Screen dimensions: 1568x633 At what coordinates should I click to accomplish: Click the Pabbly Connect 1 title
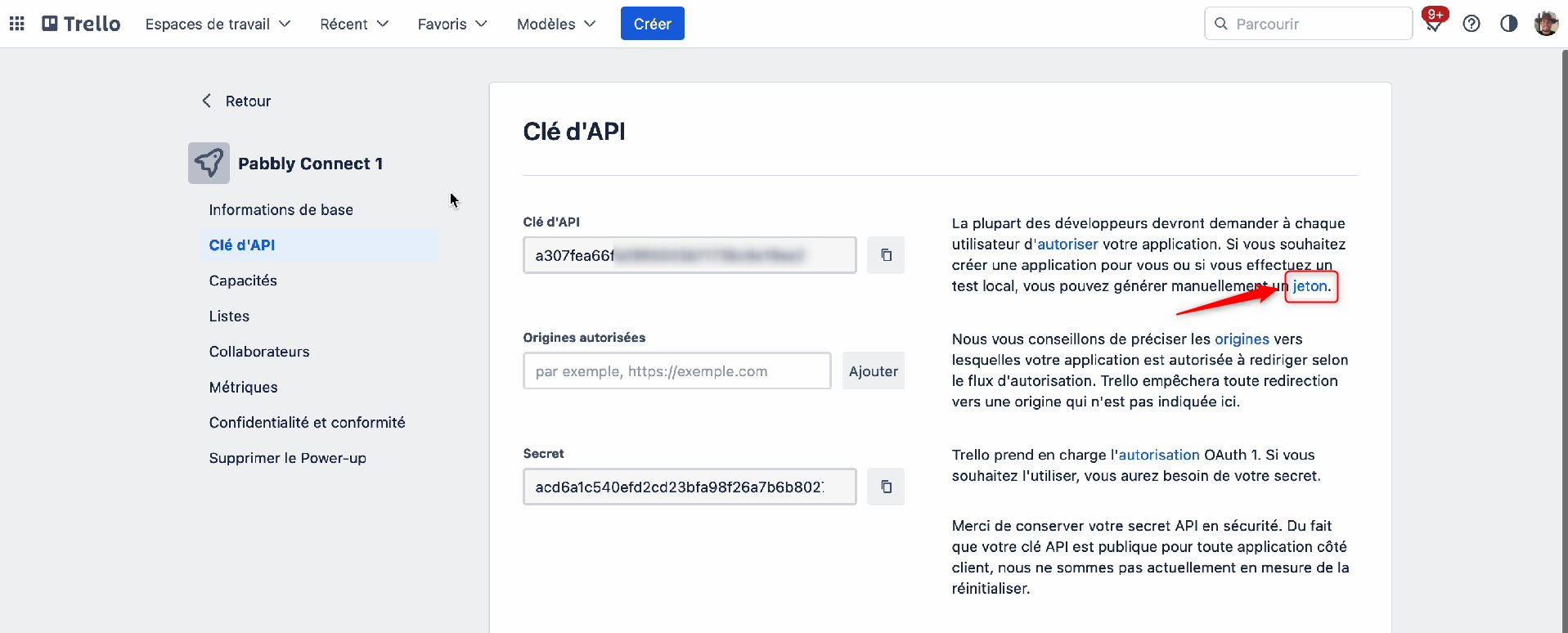(311, 164)
